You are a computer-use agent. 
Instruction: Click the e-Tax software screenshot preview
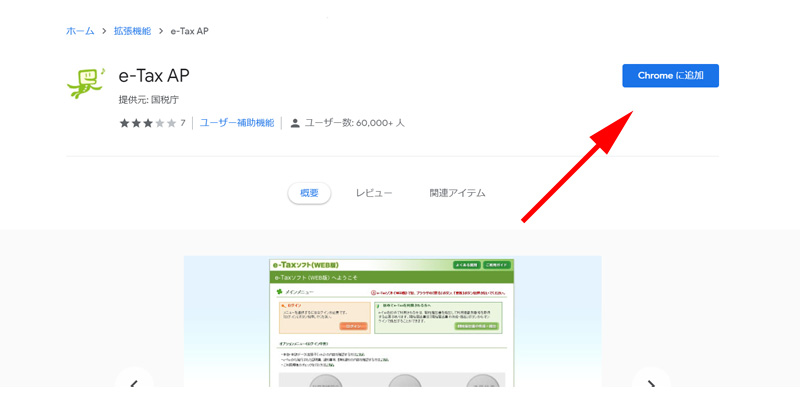(392, 321)
